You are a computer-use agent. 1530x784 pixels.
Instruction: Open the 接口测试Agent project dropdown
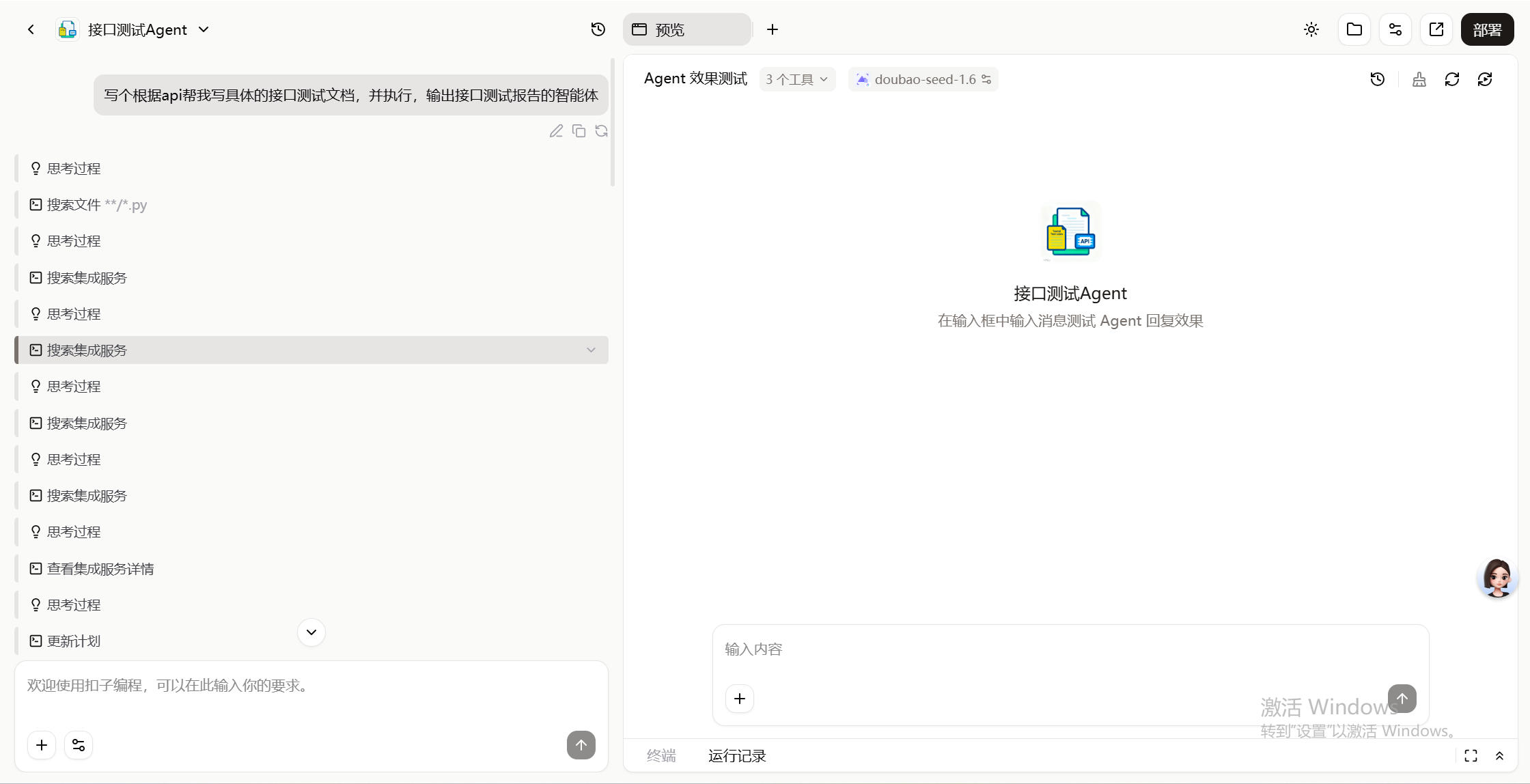[x=204, y=29]
